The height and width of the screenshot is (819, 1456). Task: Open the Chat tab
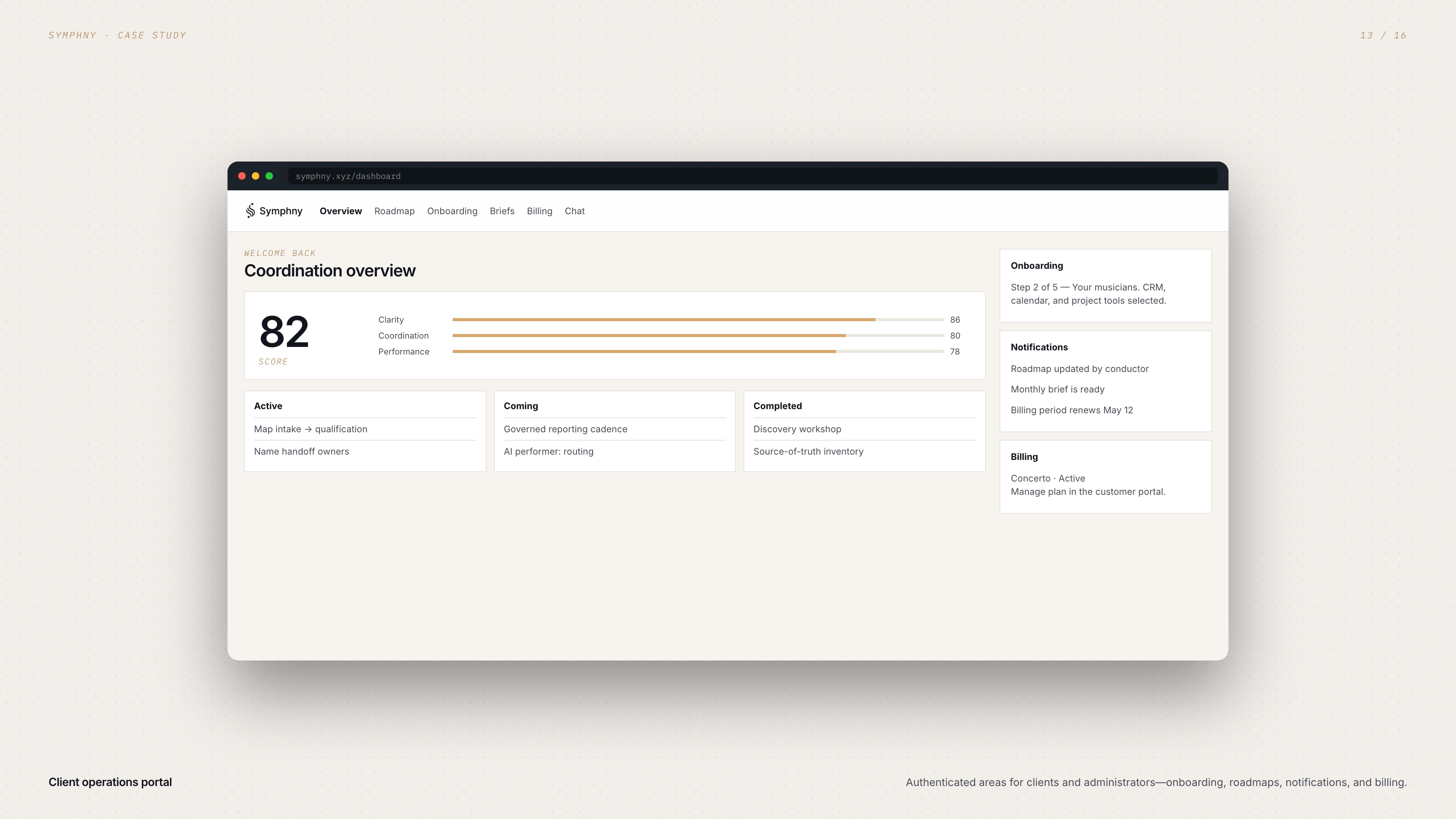[575, 211]
